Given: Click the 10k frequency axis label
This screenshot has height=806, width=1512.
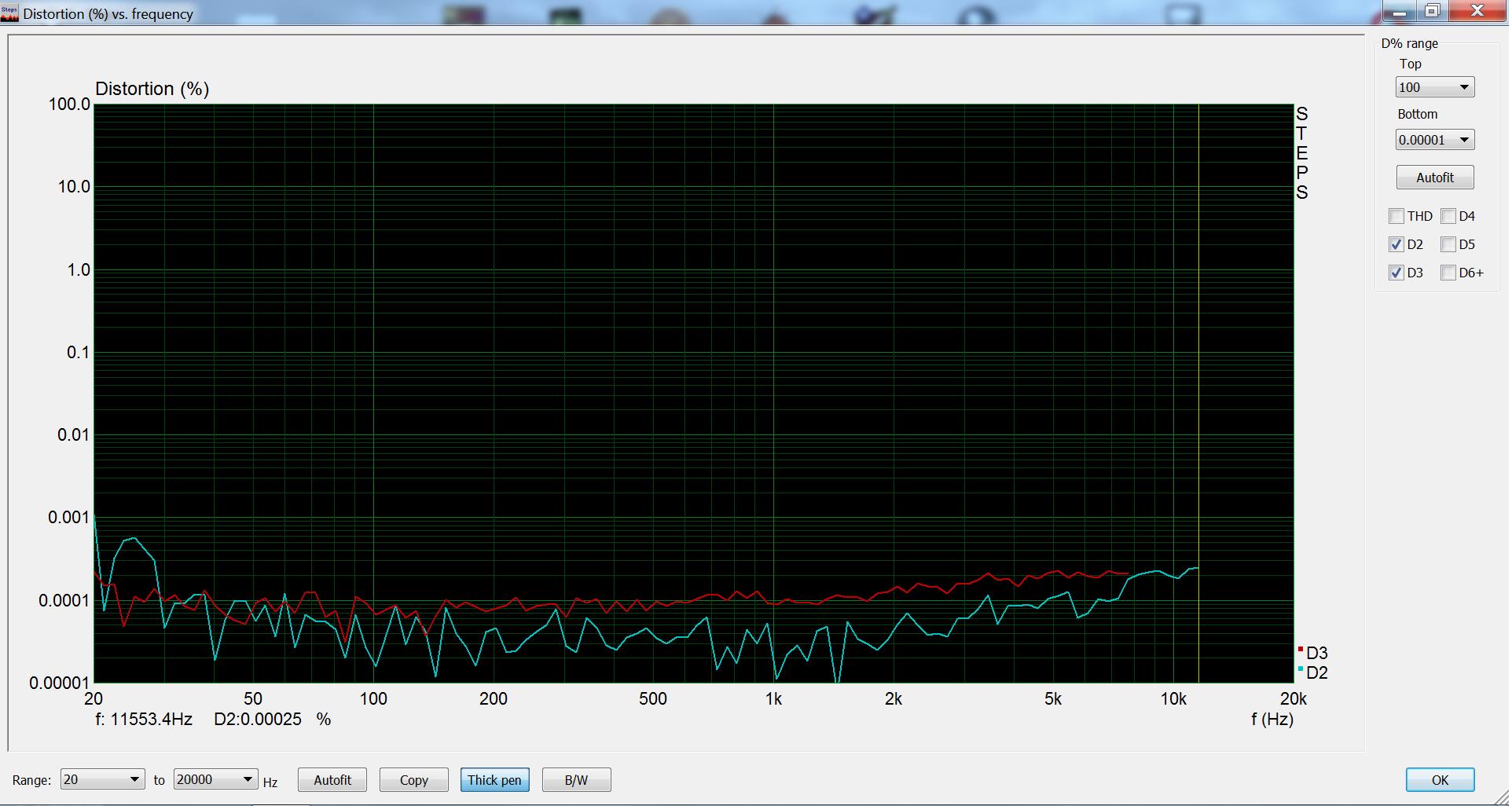Looking at the screenshot, I should click(1173, 698).
